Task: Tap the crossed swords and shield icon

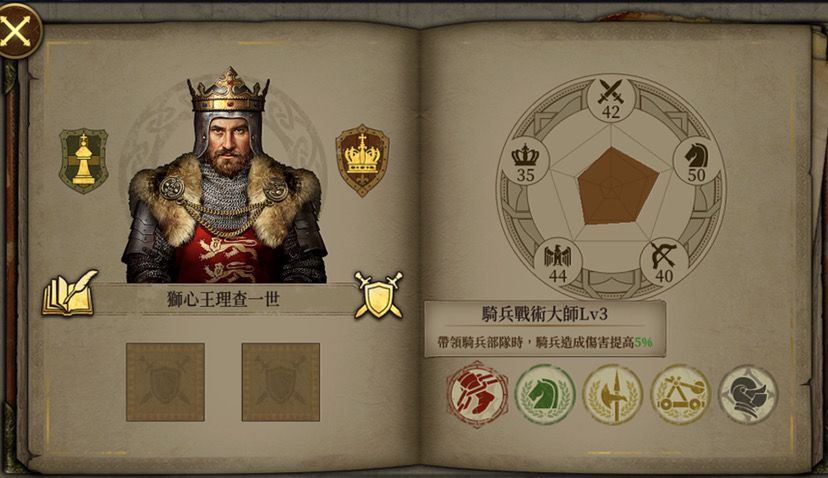Action: click(x=379, y=296)
